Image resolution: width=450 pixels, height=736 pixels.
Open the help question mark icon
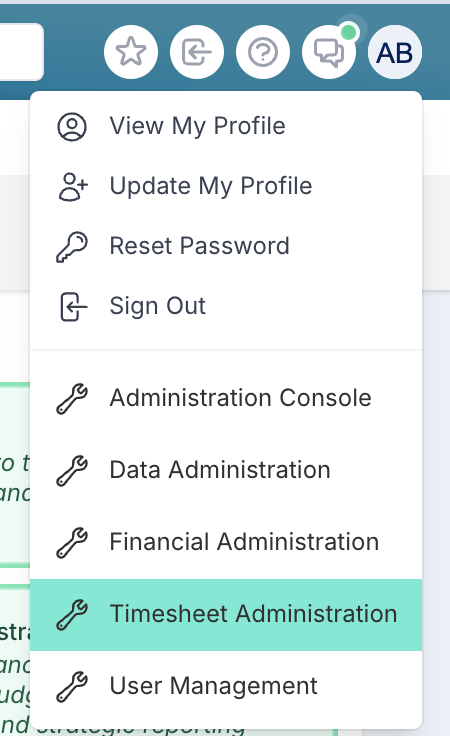[263, 52]
